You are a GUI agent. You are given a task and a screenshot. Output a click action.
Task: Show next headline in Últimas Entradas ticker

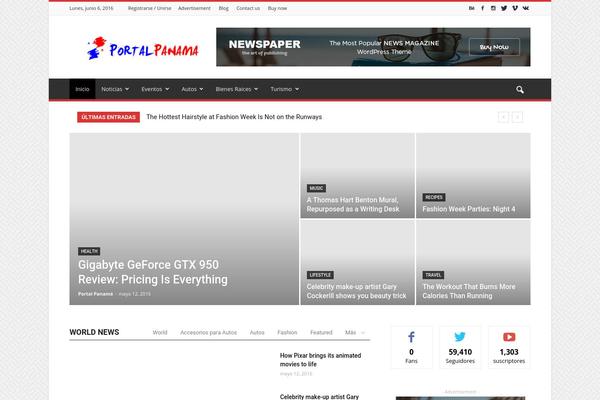517,117
